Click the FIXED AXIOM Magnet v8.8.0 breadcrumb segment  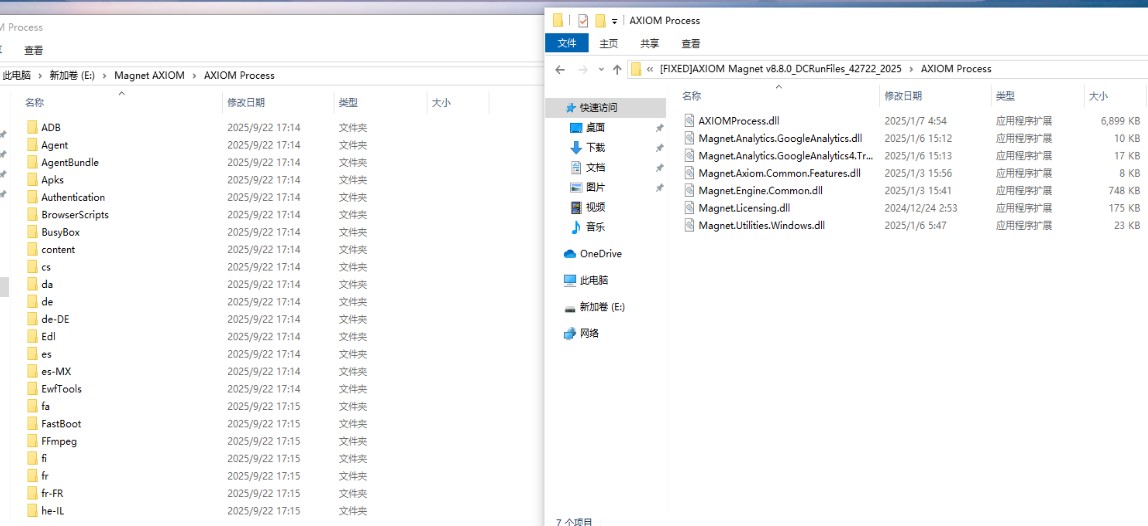780,69
